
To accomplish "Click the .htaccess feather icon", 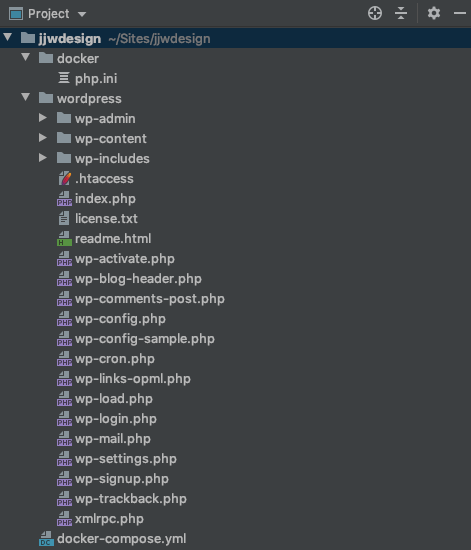I will [x=65, y=178].
